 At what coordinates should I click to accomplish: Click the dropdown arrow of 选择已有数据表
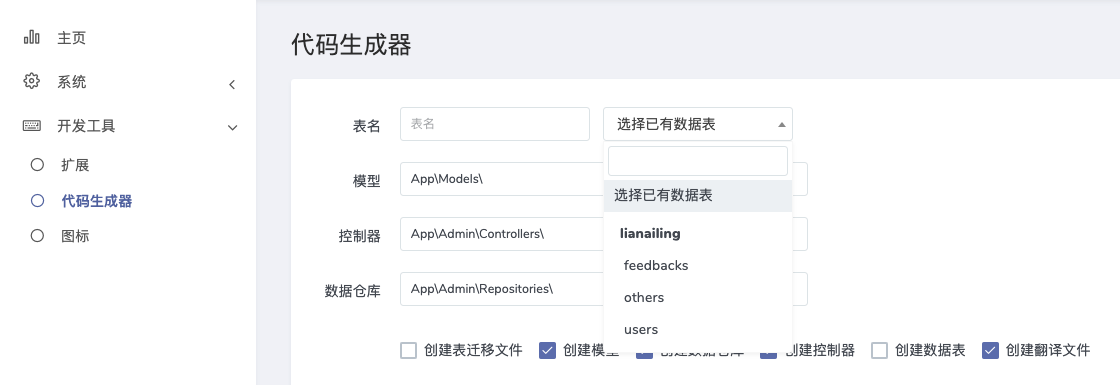coord(781,124)
